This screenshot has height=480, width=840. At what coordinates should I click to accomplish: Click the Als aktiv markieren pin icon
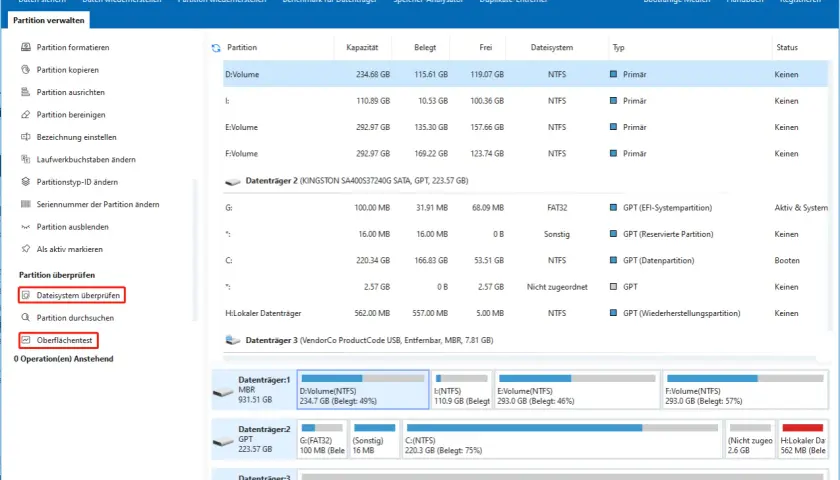(x=26, y=249)
